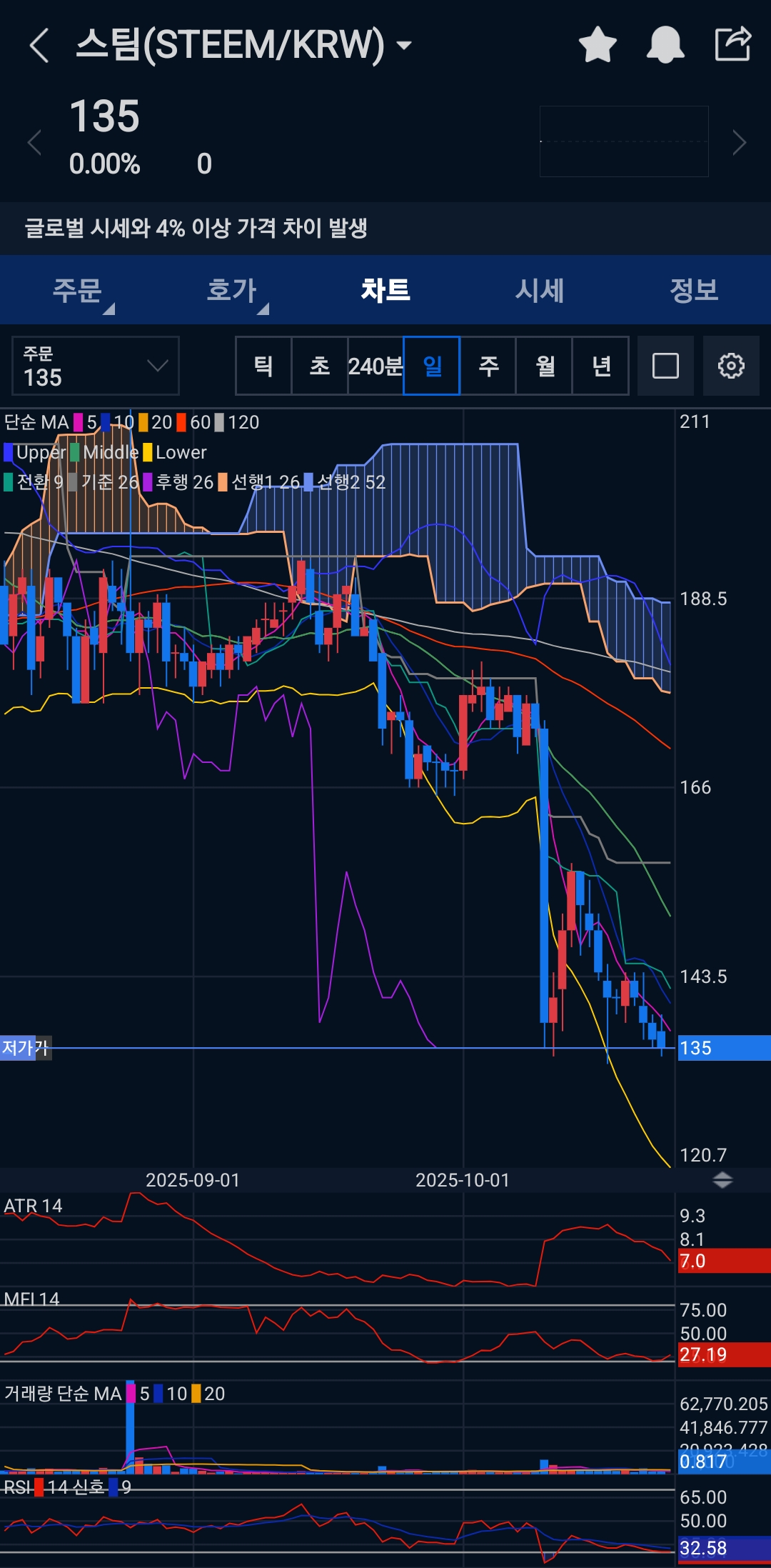Click the 7.0 ATR value tag
Screen dimensions: 771x1568
[x=724, y=1261]
